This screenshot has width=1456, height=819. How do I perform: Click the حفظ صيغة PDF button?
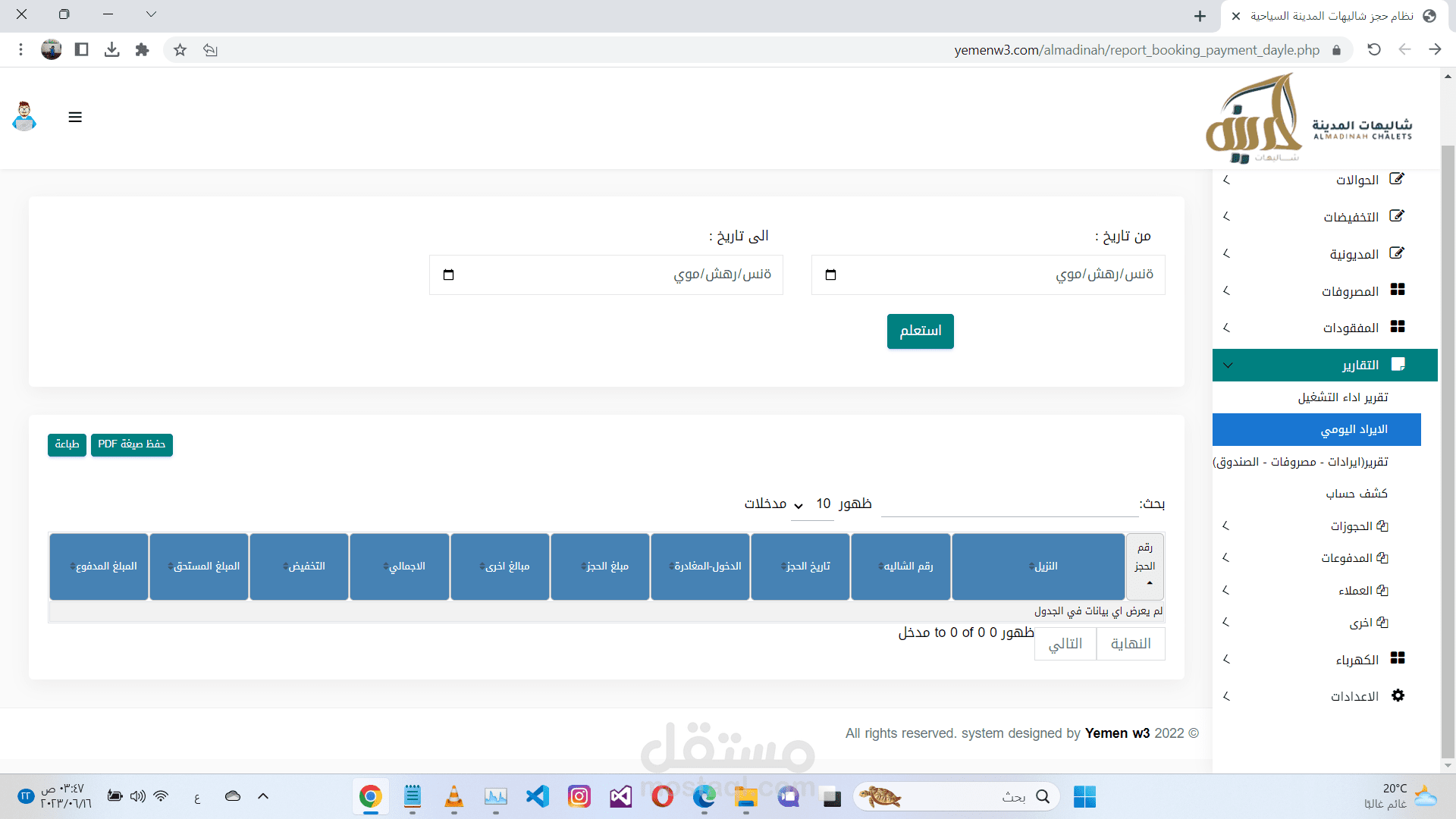pos(132,444)
